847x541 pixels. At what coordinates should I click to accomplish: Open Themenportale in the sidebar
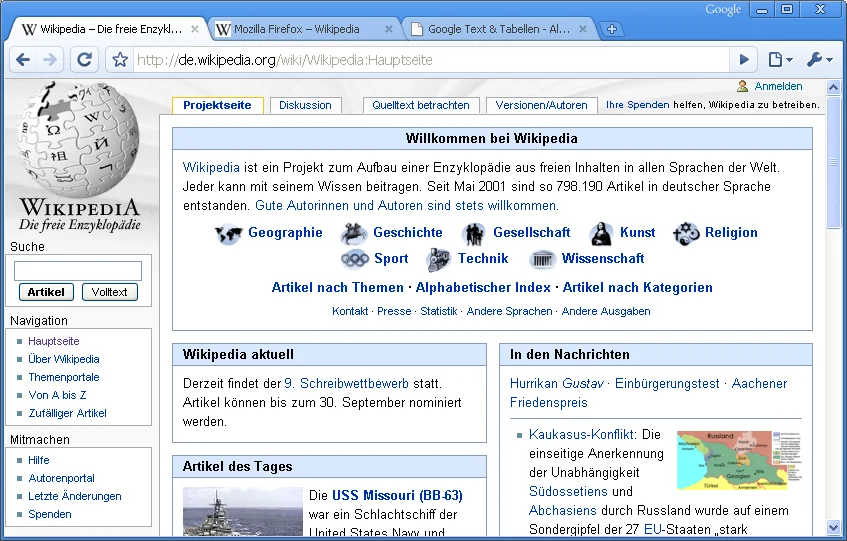pyautogui.click(x=64, y=377)
